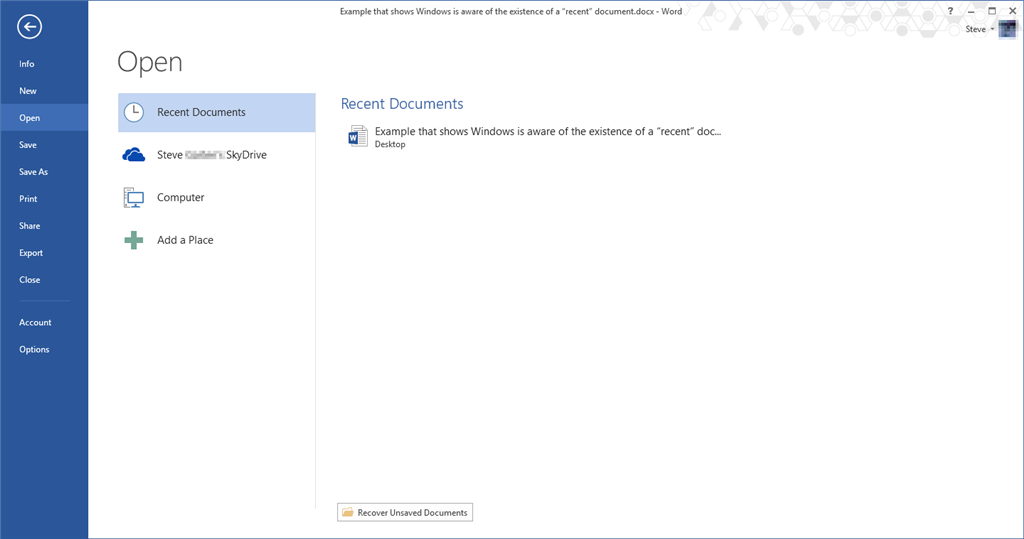The height and width of the screenshot is (539, 1024).
Task: Close the Word window with X
Action: click(1013, 11)
